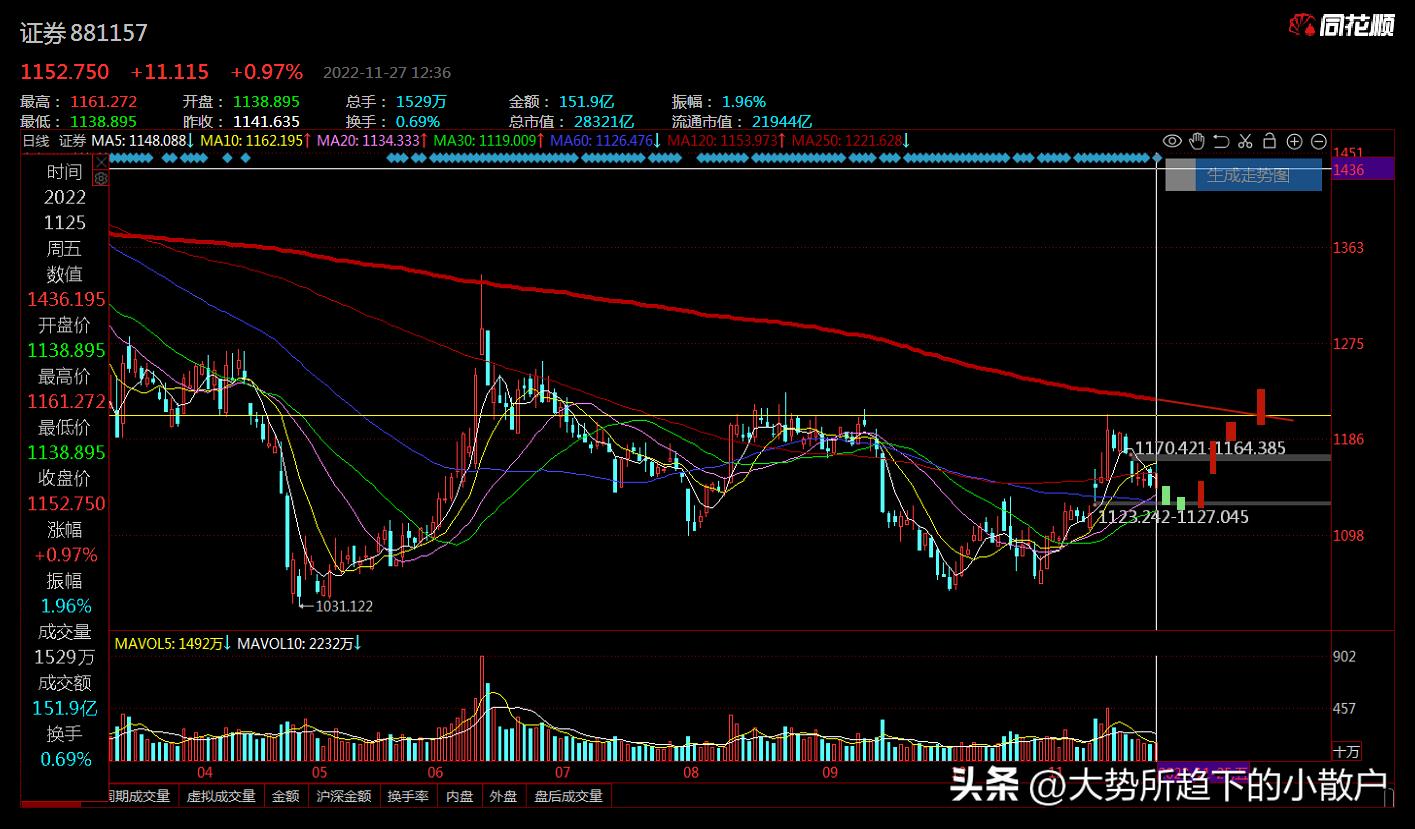Zoom in with the plus icon
Screen dimensions: 1415x829
[x=1294, y=141]
